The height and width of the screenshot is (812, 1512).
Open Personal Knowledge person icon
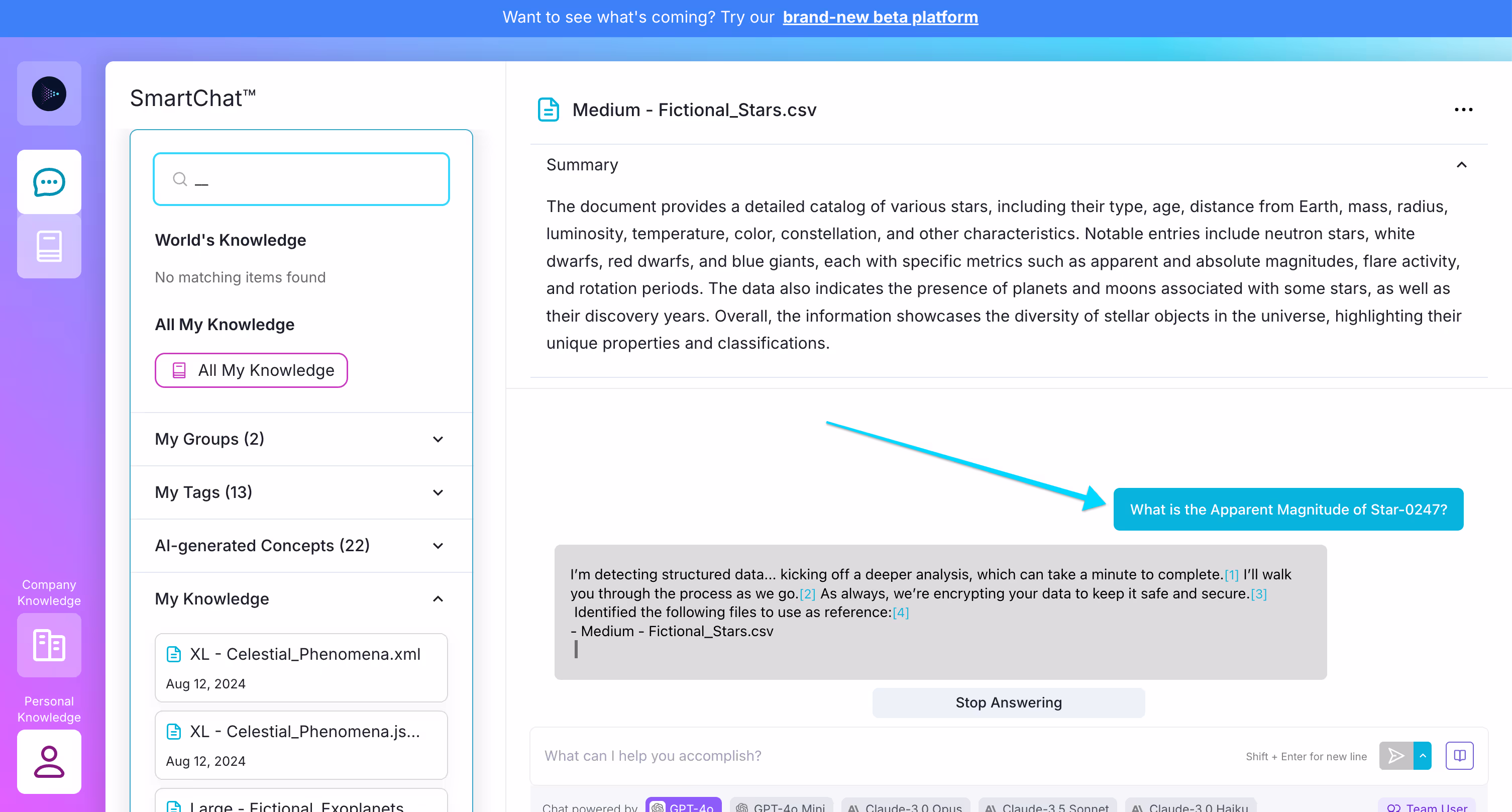[x=49, y=762]
